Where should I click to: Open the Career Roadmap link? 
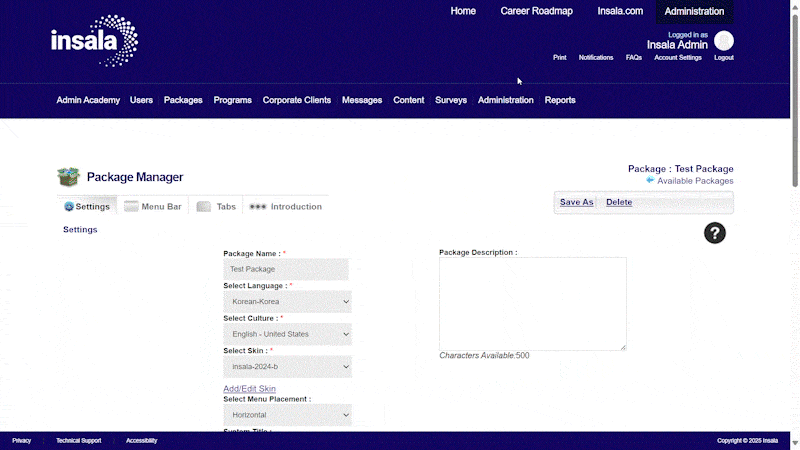pos(536,11)
